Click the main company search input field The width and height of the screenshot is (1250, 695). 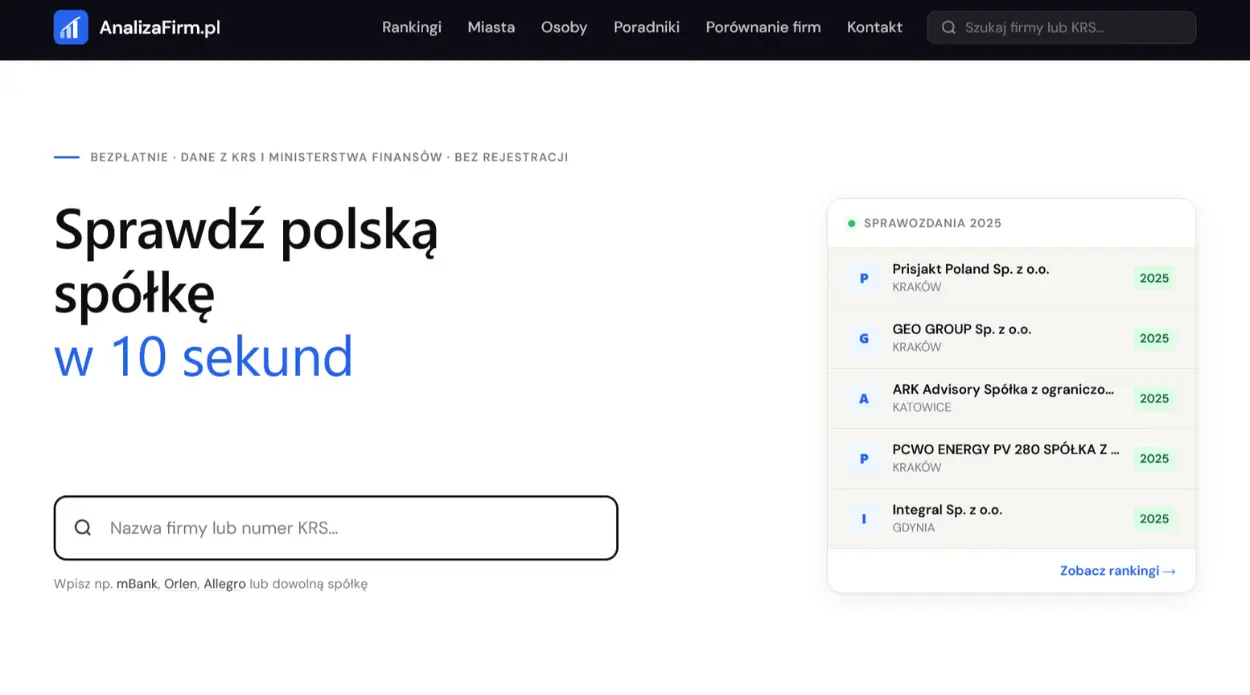pos(335,527)
